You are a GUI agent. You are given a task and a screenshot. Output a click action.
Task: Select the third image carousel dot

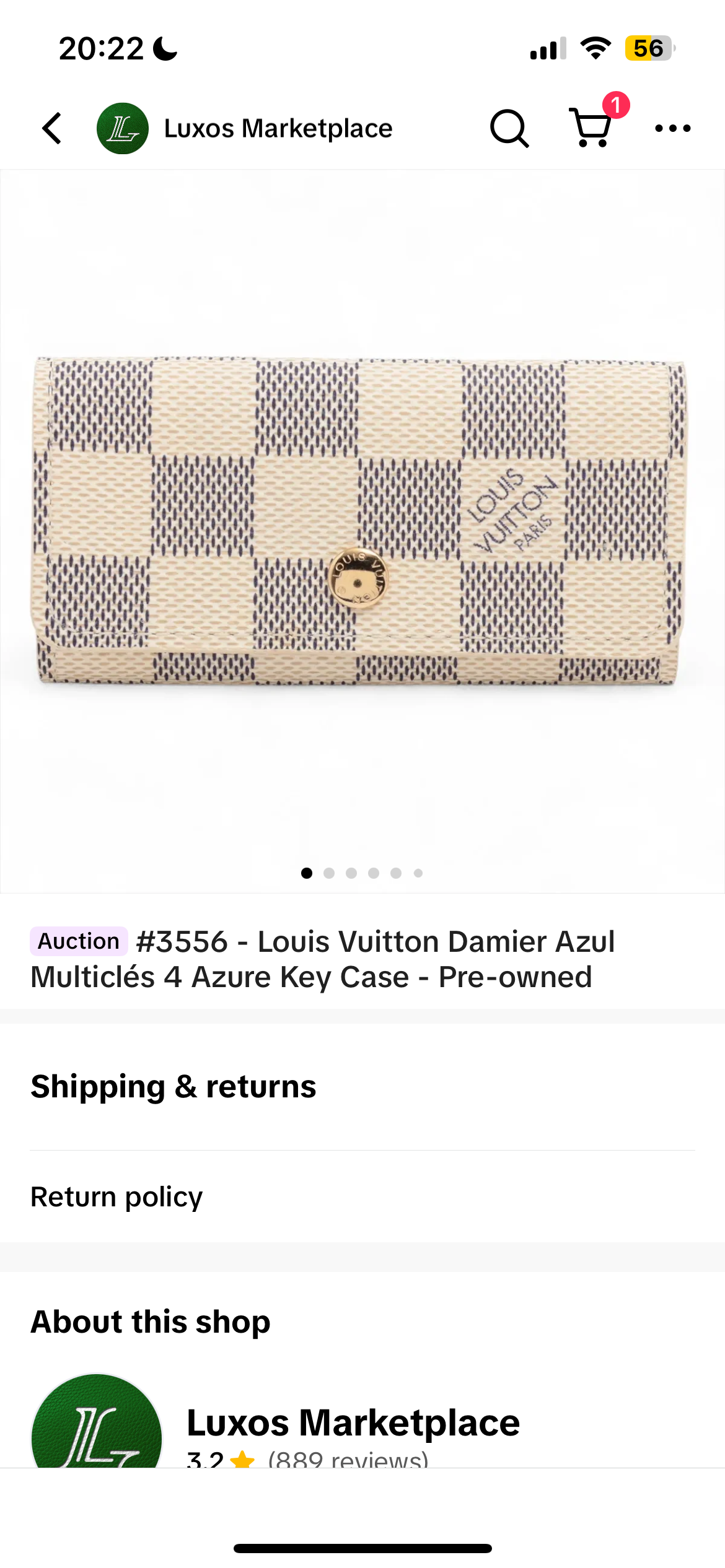(351, 873)
